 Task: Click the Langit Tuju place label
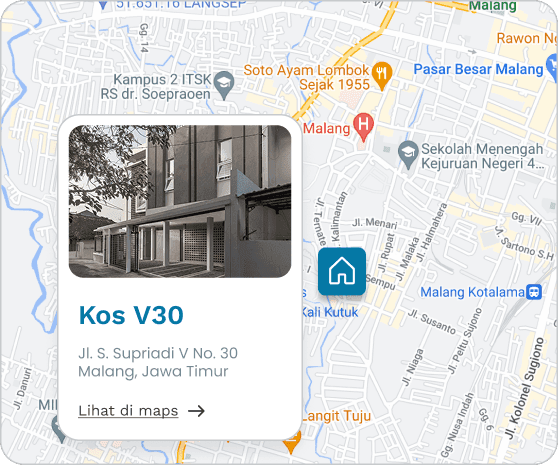[337, 416]
